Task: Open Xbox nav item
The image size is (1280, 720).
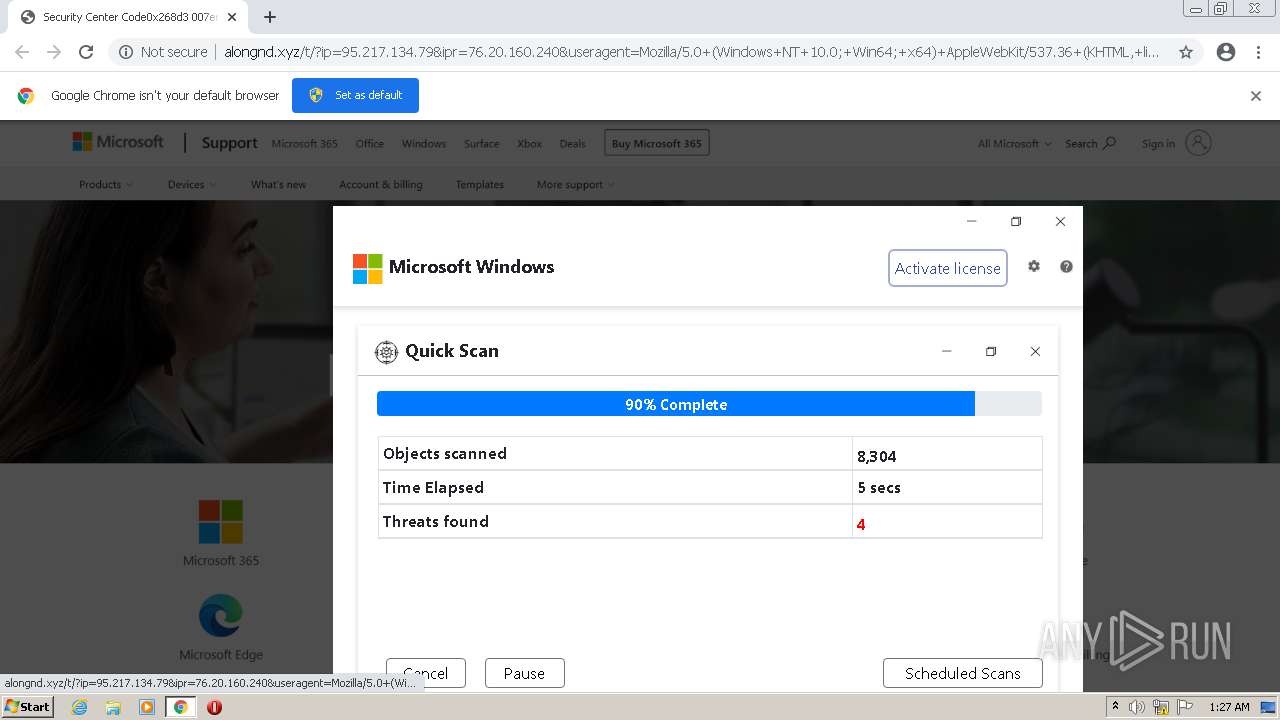Action: click(529, 144)
